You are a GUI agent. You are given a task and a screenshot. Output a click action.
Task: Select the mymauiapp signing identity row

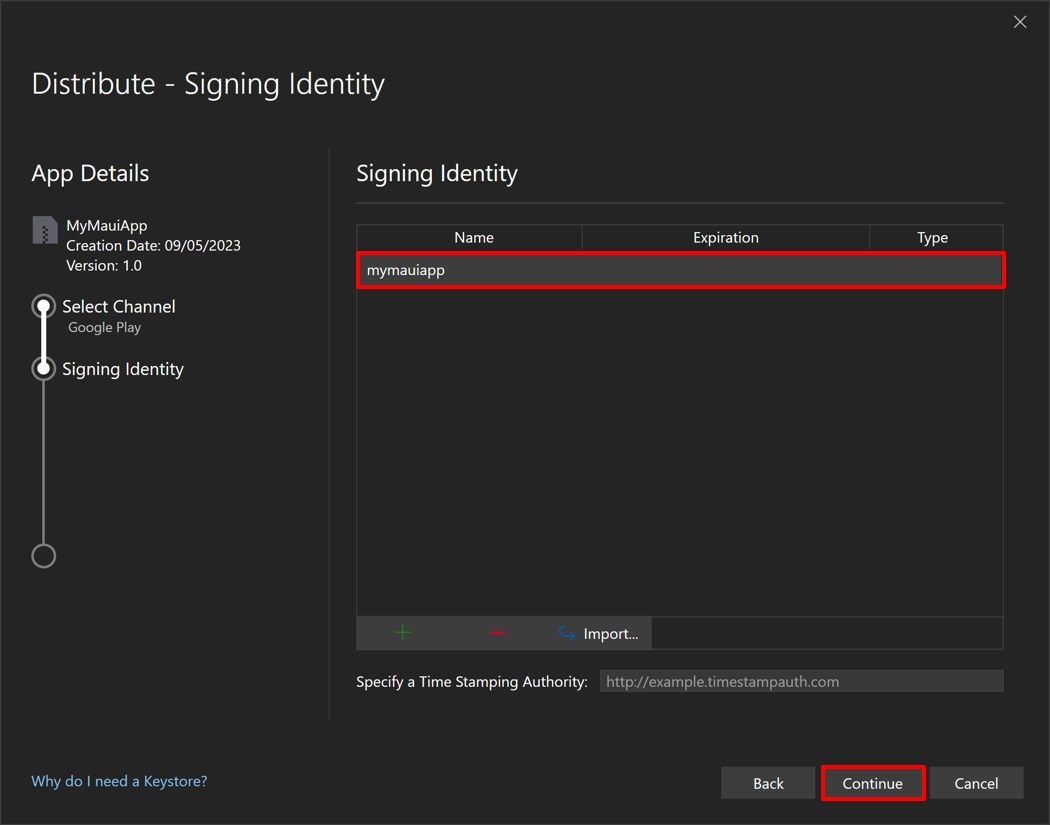coord(680,270)
